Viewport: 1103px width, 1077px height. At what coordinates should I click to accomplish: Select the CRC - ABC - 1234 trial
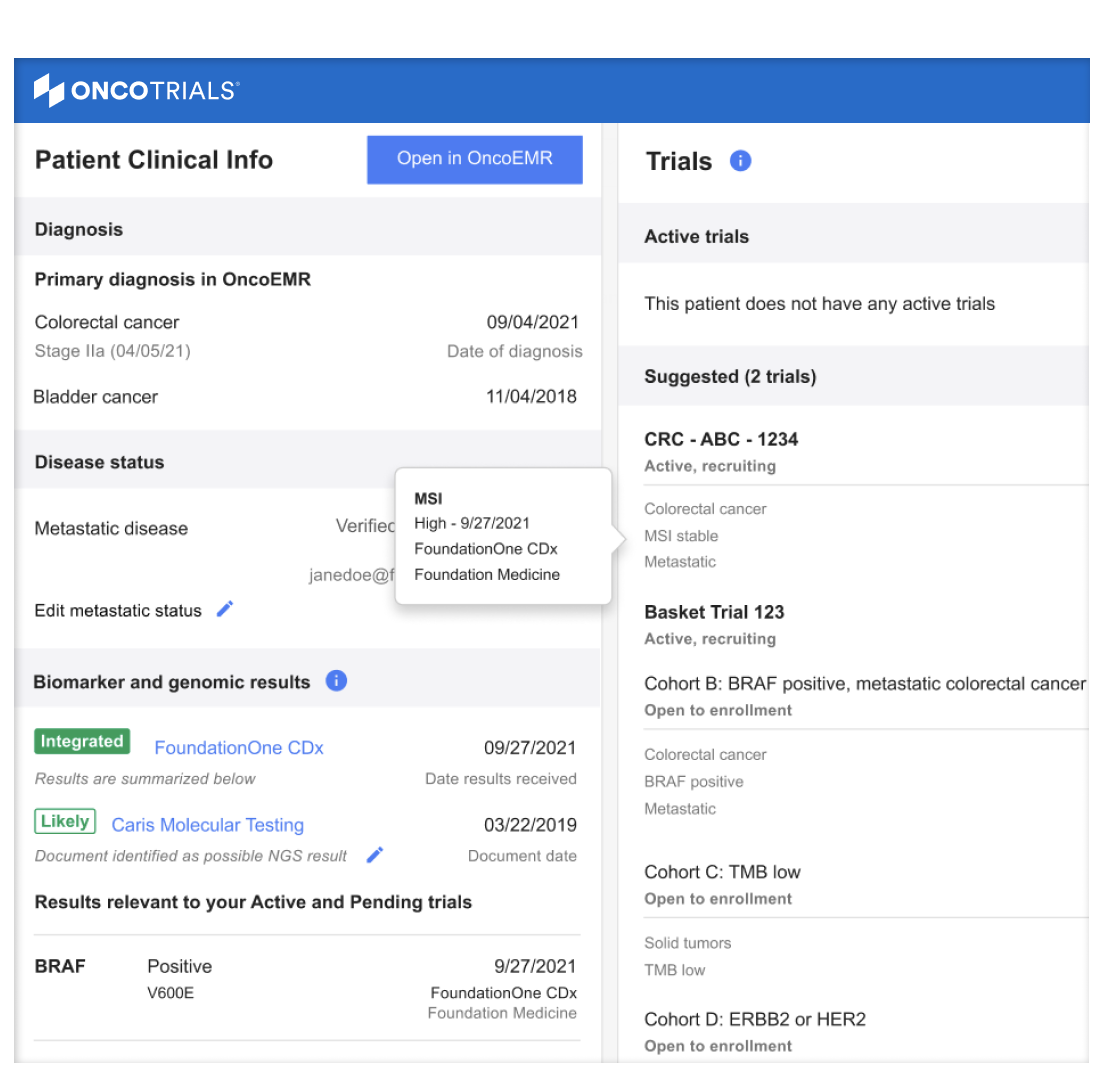click(721, 439)
